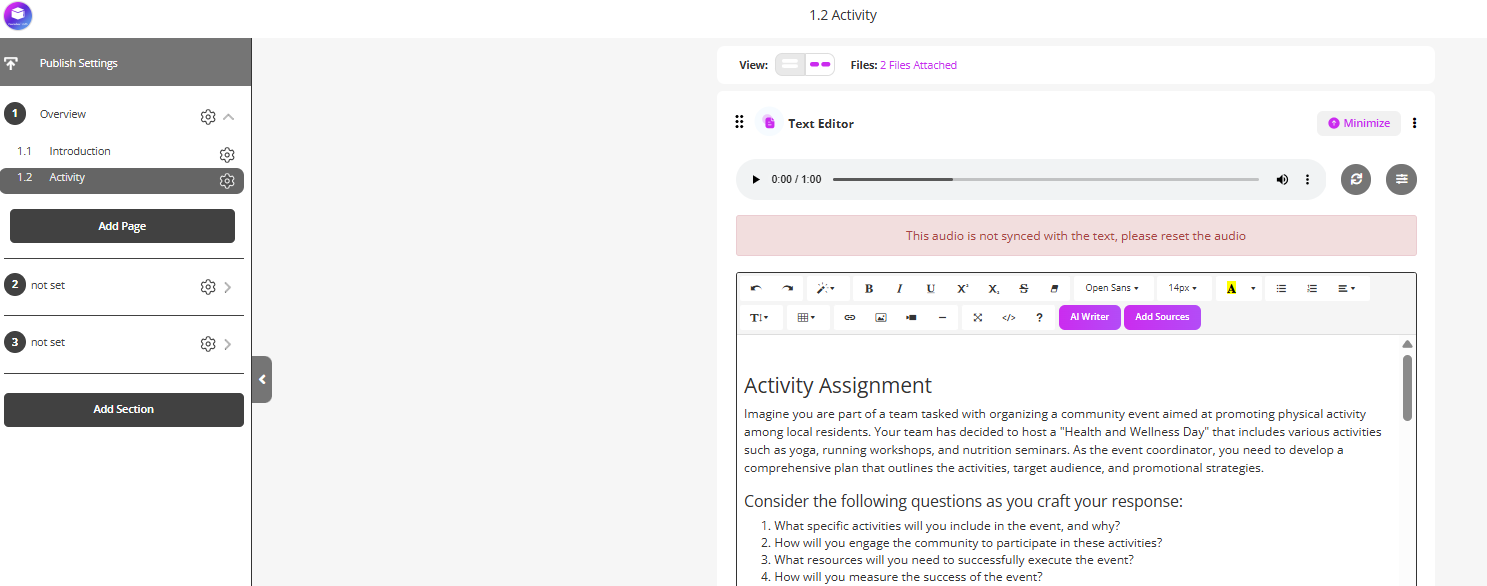Click the AI Writer button
This screenshot has width=1487, height=586.
(x=1090, y=317)
